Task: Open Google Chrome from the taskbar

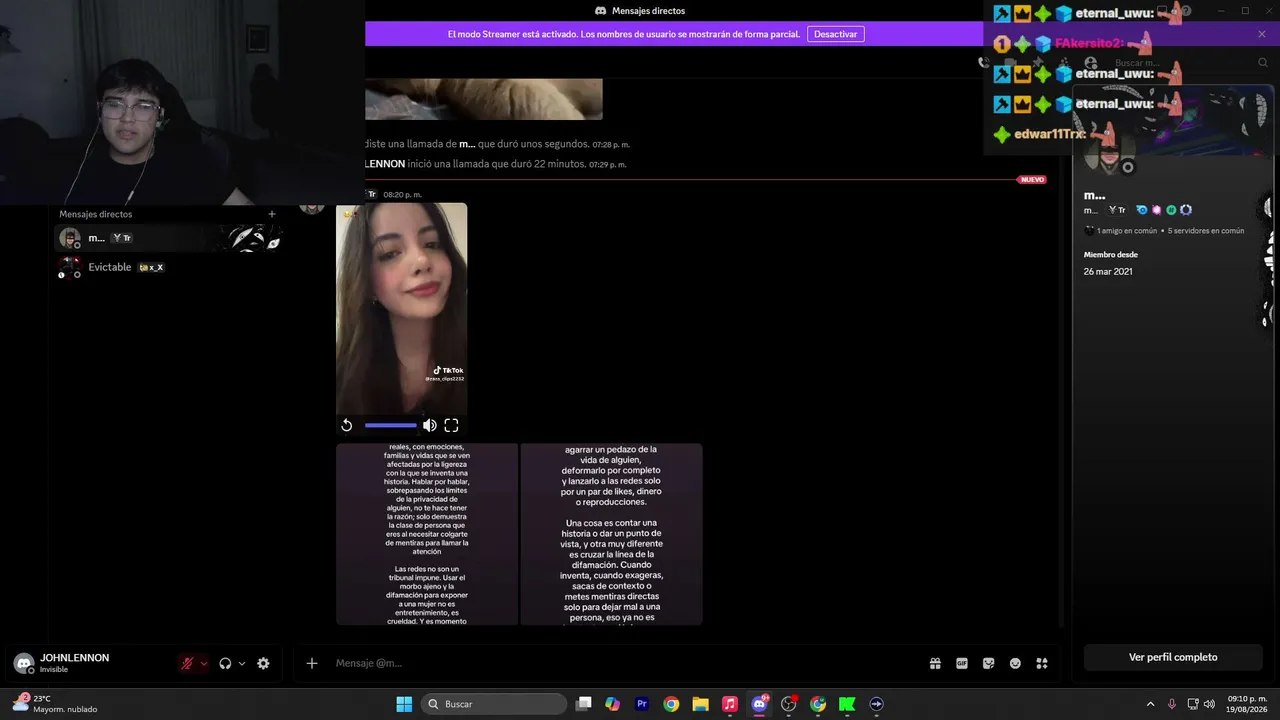Action: (x=671, y=704)
